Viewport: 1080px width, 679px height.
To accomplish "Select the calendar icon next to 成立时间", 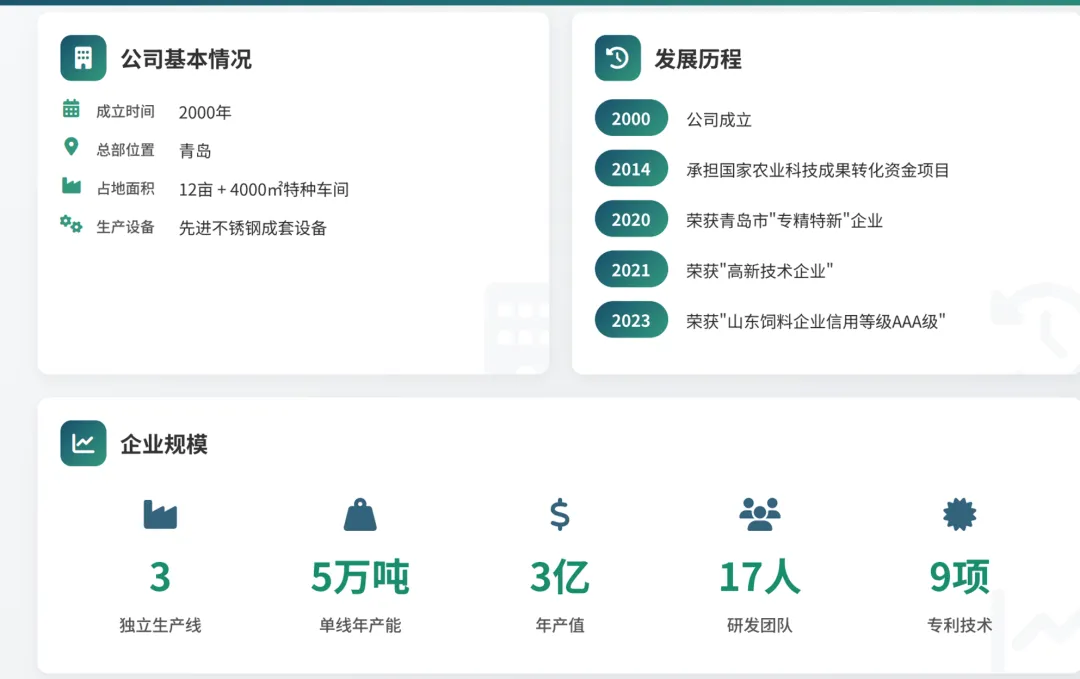I will [71, 112].
